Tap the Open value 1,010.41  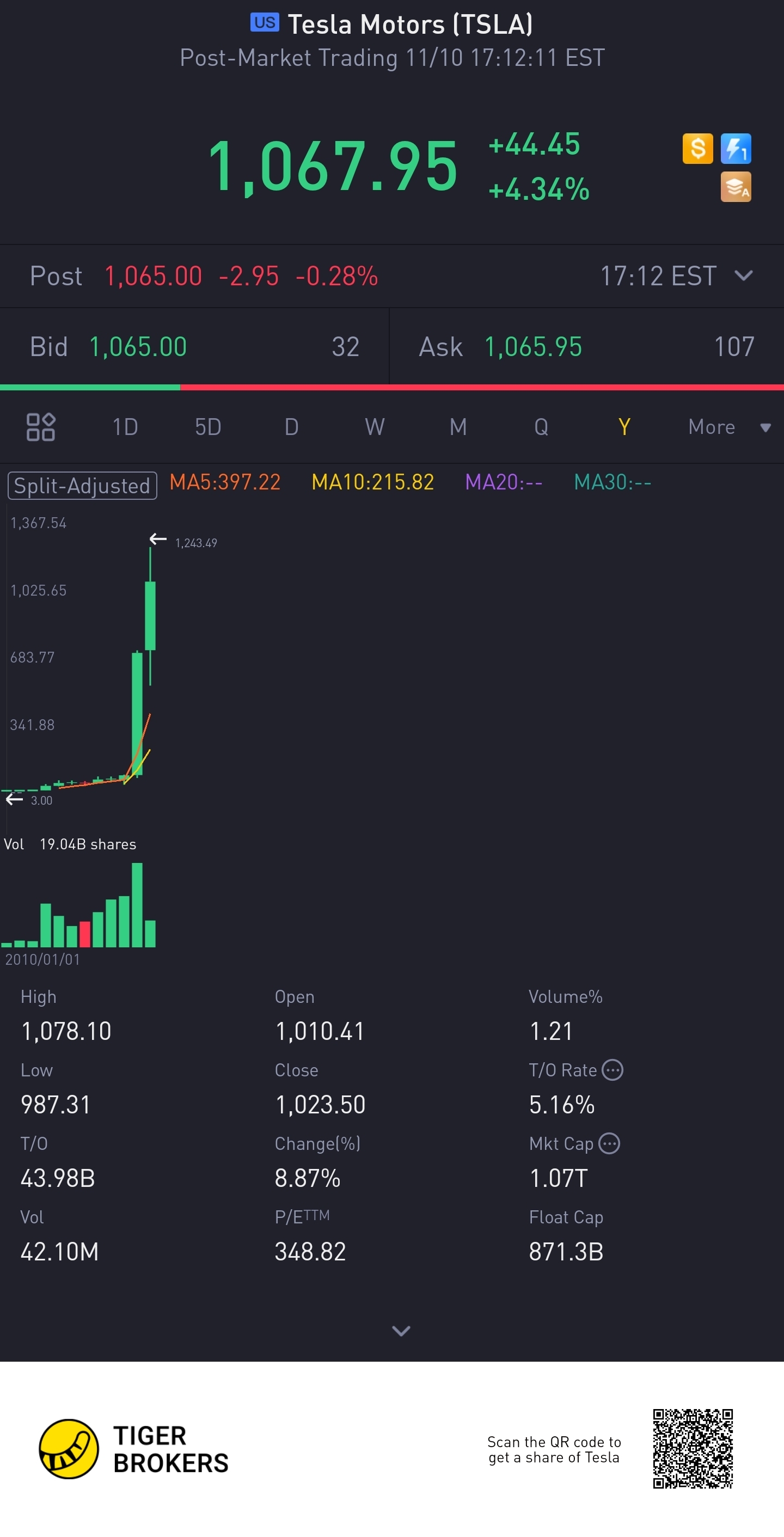[x=320, y=1031]
